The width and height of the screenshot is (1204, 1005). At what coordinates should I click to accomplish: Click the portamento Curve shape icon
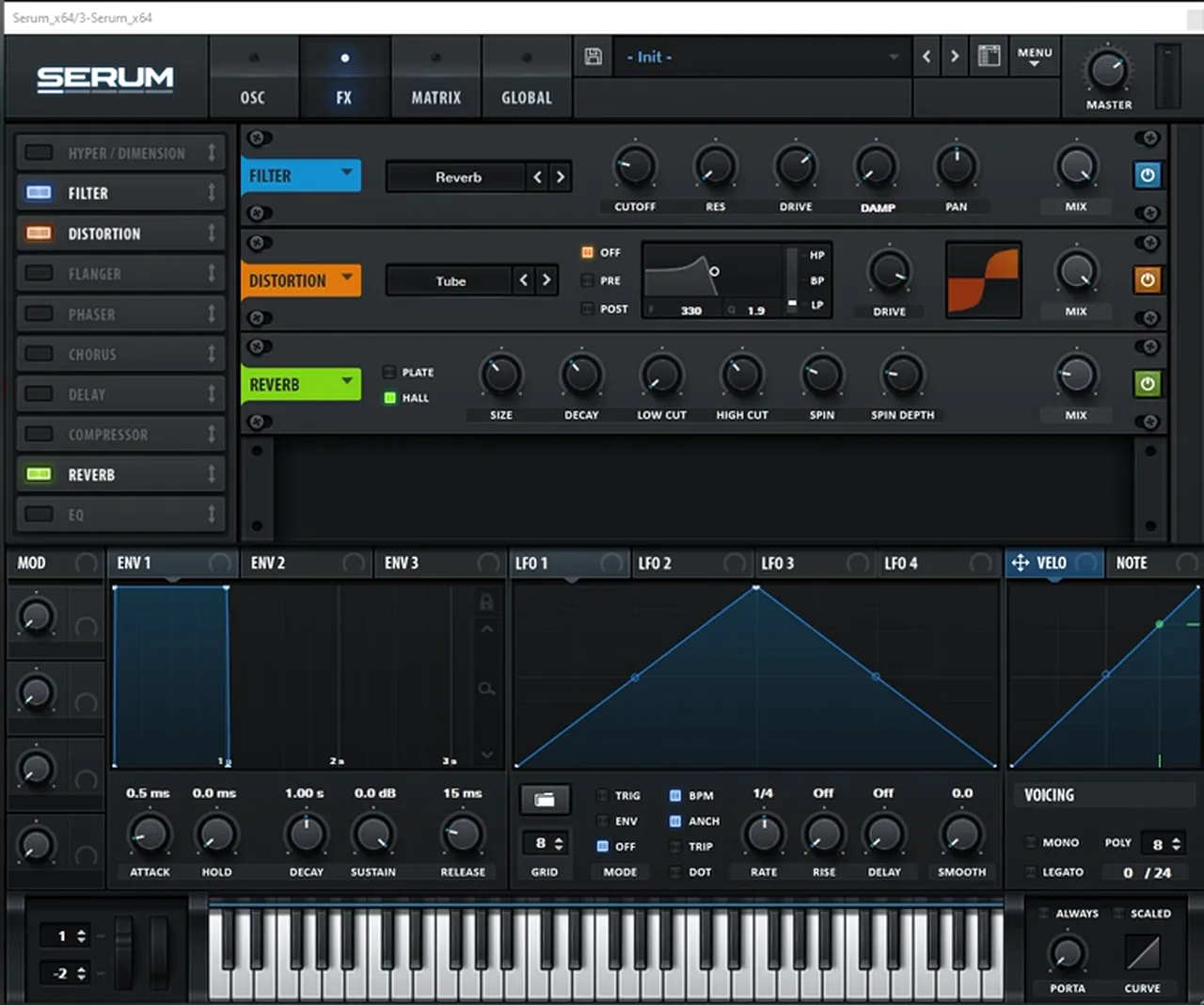(x=1142, y=953)
